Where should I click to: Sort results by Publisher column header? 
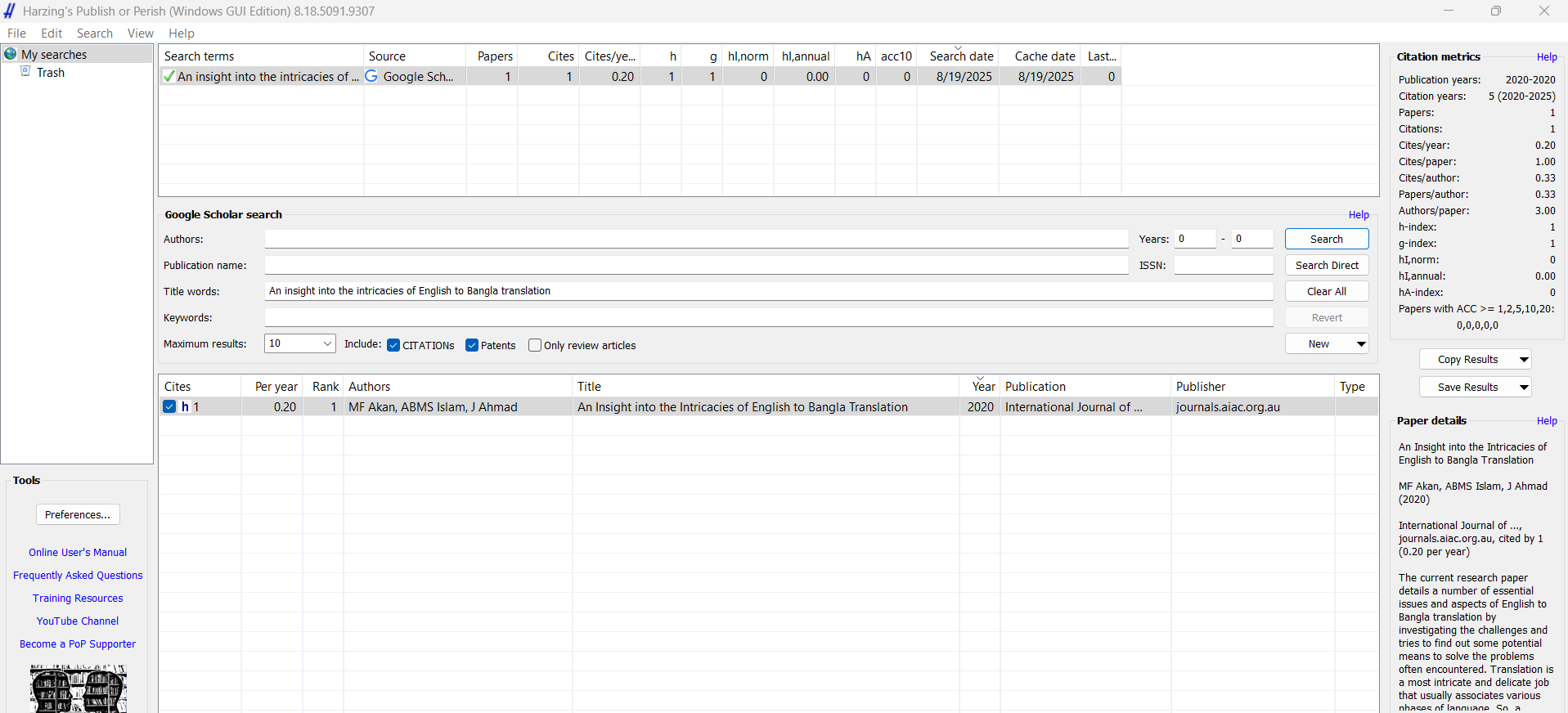(x=1253, y=387)
